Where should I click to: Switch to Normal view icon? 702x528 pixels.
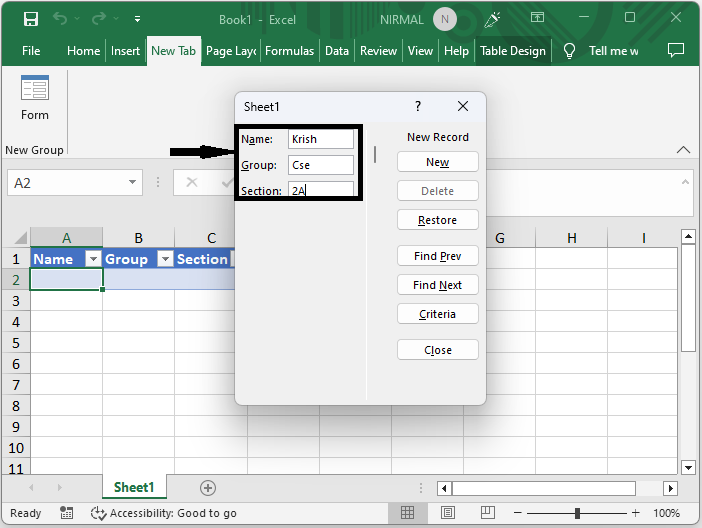coord(407,513)
